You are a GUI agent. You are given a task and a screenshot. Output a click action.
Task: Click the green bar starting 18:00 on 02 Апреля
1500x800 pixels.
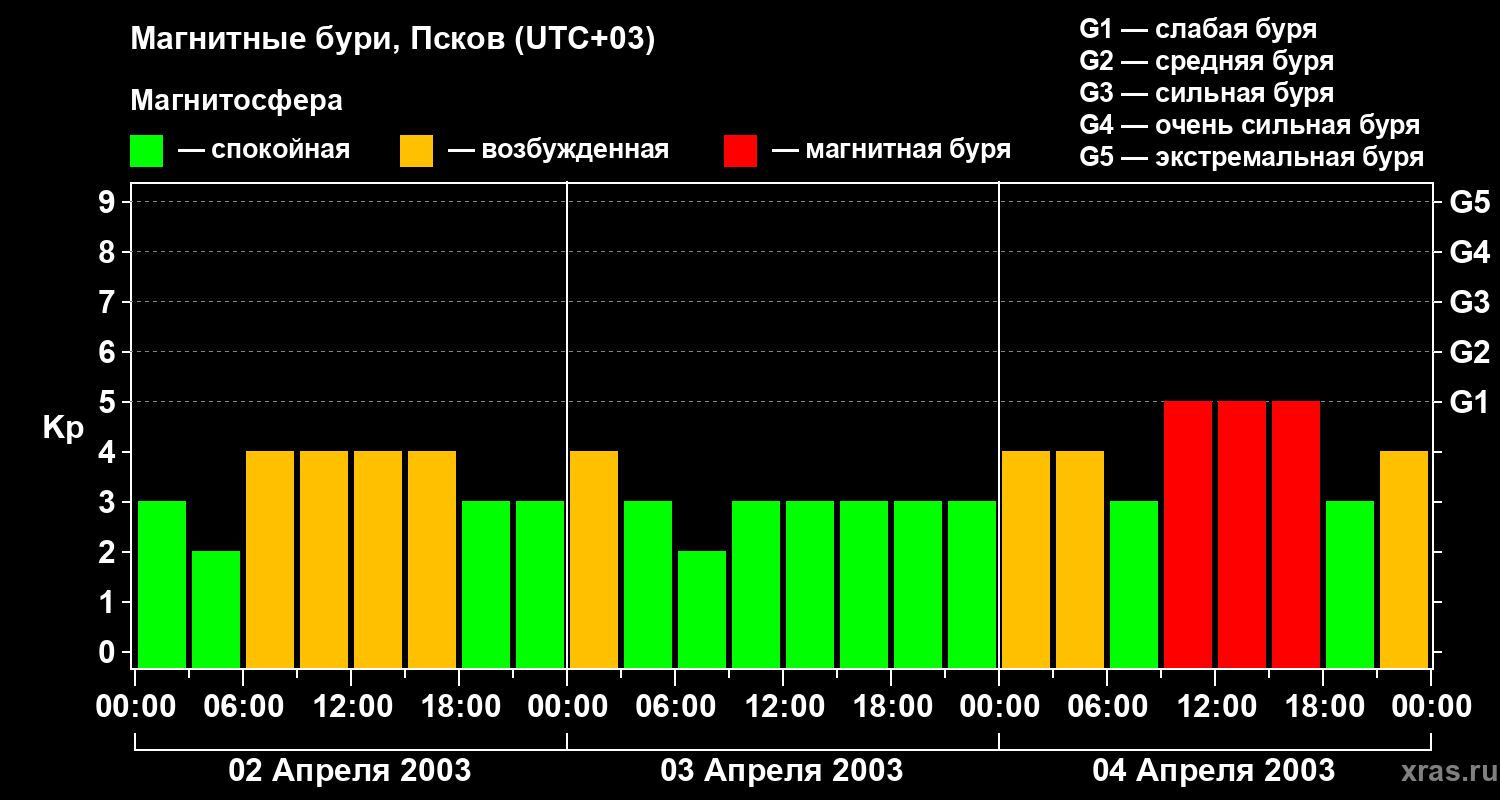(x=486, y=584)
